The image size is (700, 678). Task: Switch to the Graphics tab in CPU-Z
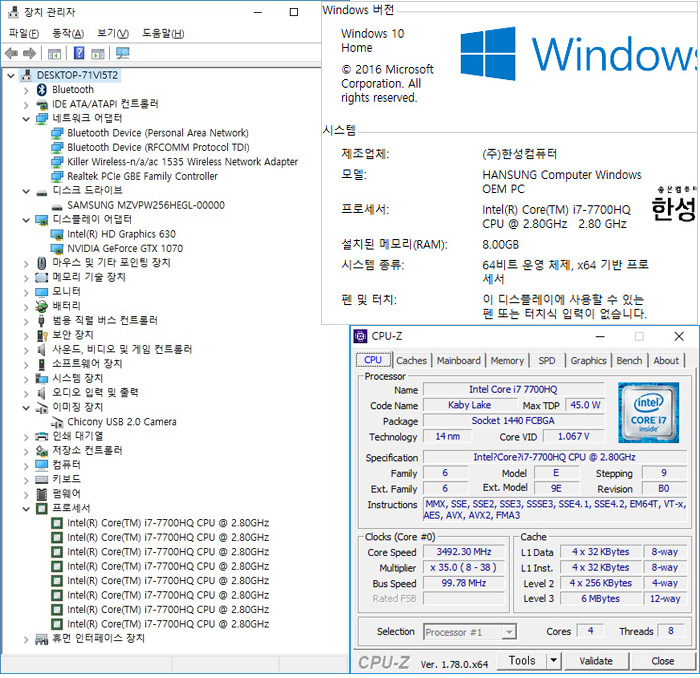click(588, 361)
